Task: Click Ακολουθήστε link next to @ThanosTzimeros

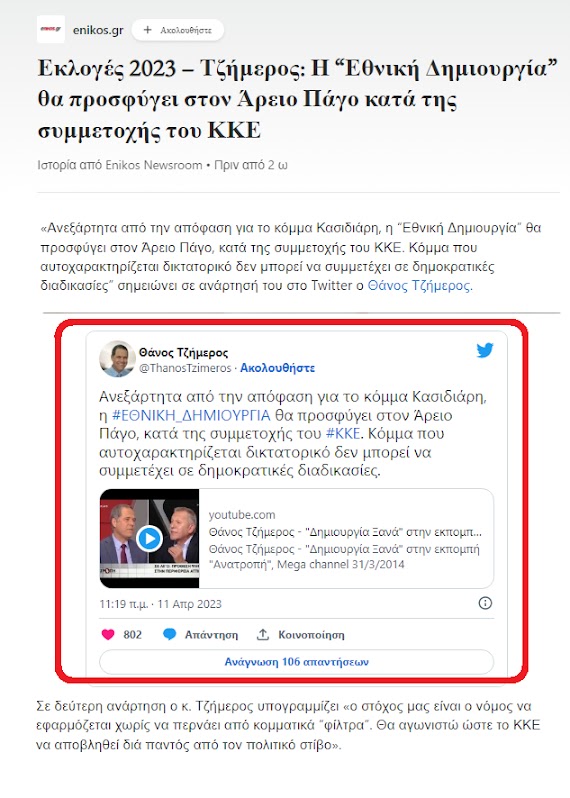Action: pos(277,368)
